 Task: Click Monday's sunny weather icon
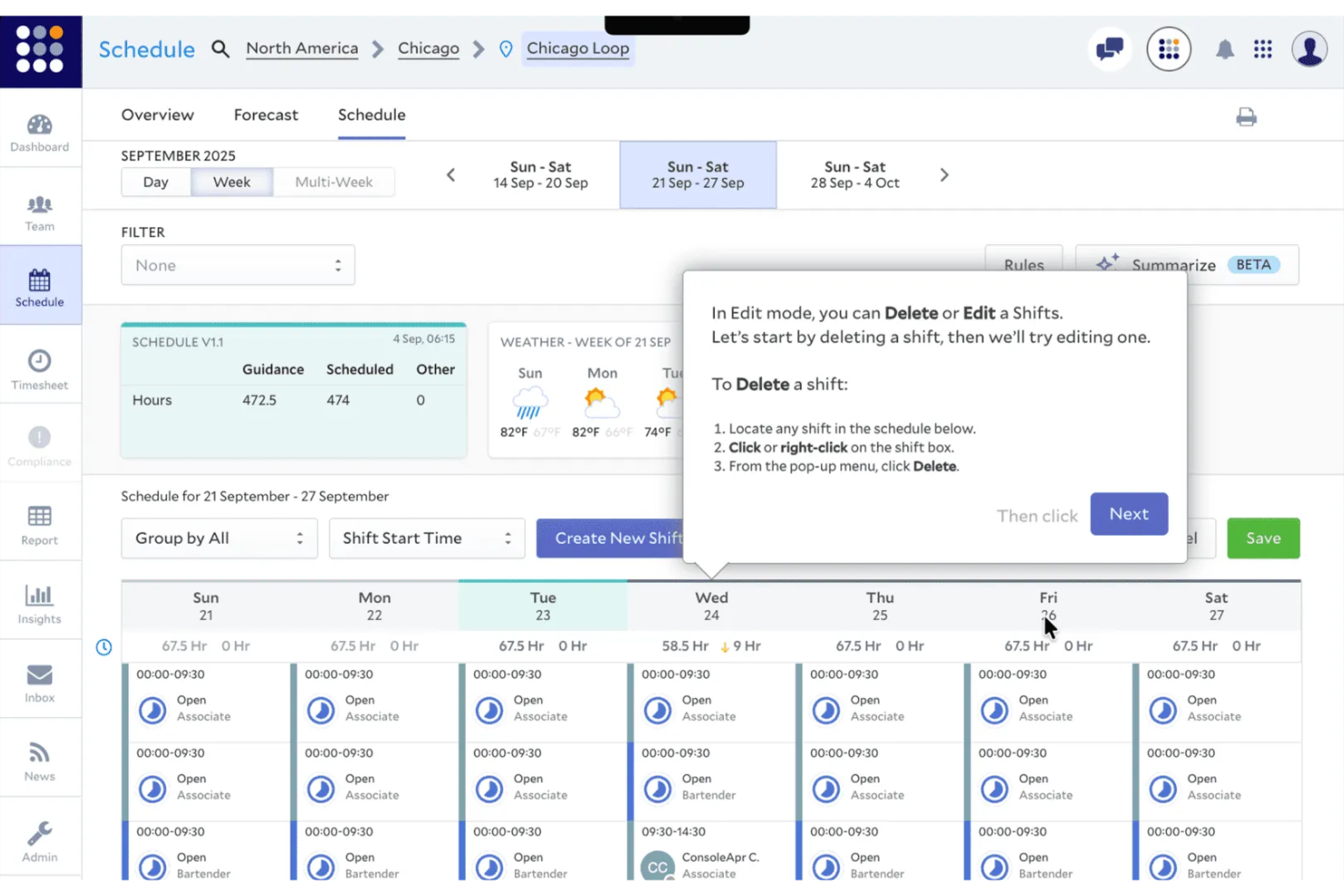click(601, 401)
